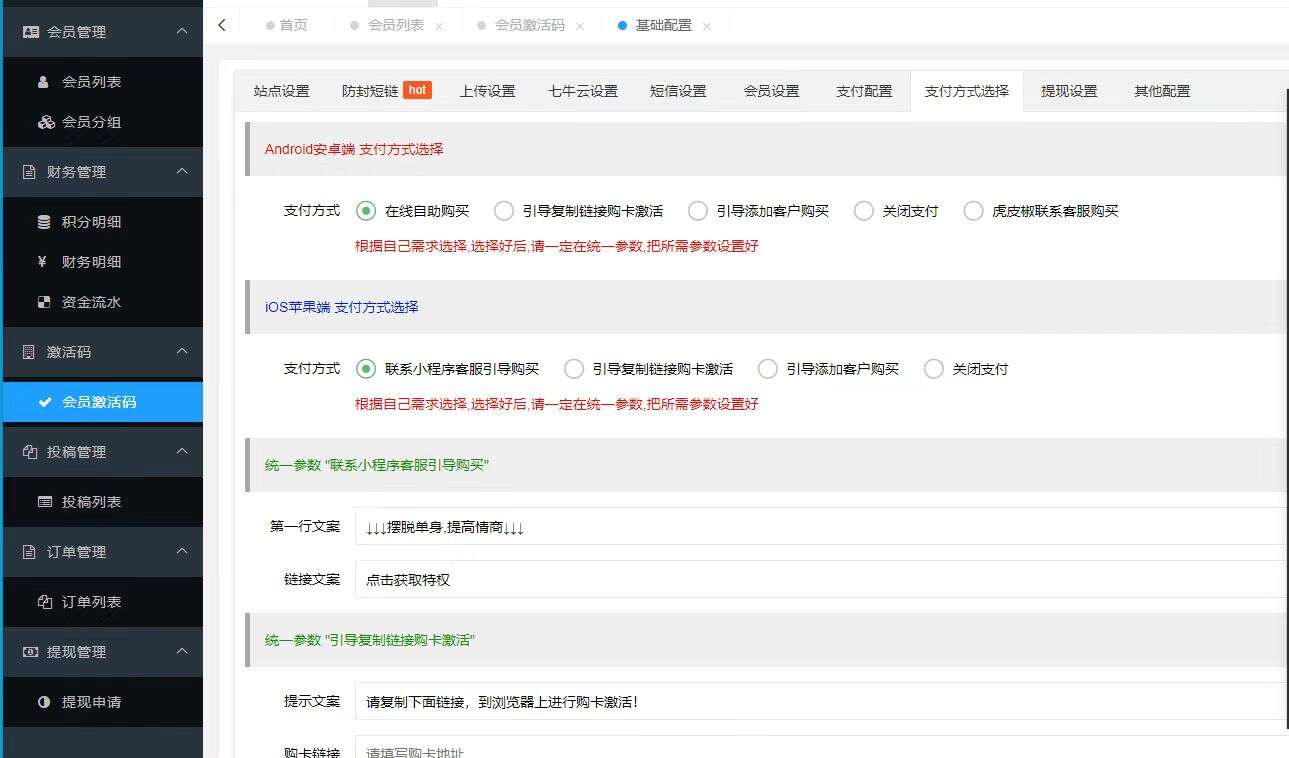Choose 关闭支付 for the iOS payment method
This screenshot has height=758, width=1289.
[933, 368]
